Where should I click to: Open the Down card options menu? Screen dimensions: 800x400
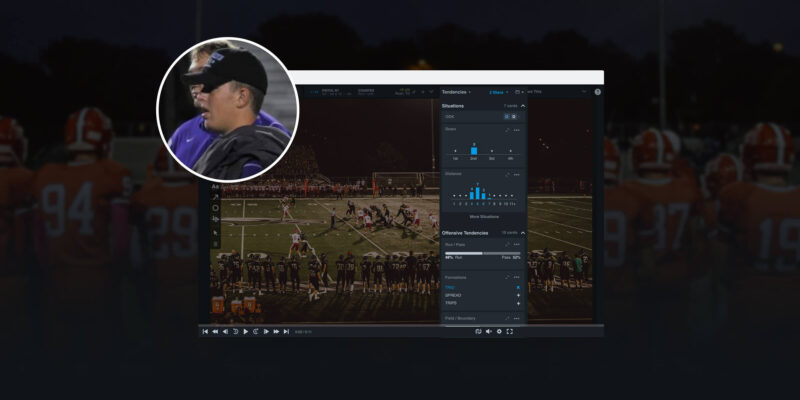coord(517,130)
